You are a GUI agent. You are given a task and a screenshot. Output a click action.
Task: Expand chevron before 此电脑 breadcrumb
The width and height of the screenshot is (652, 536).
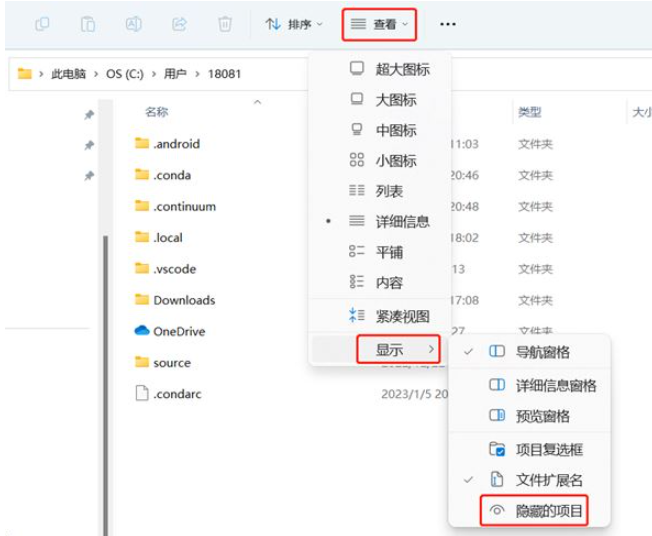coord(41,74)
